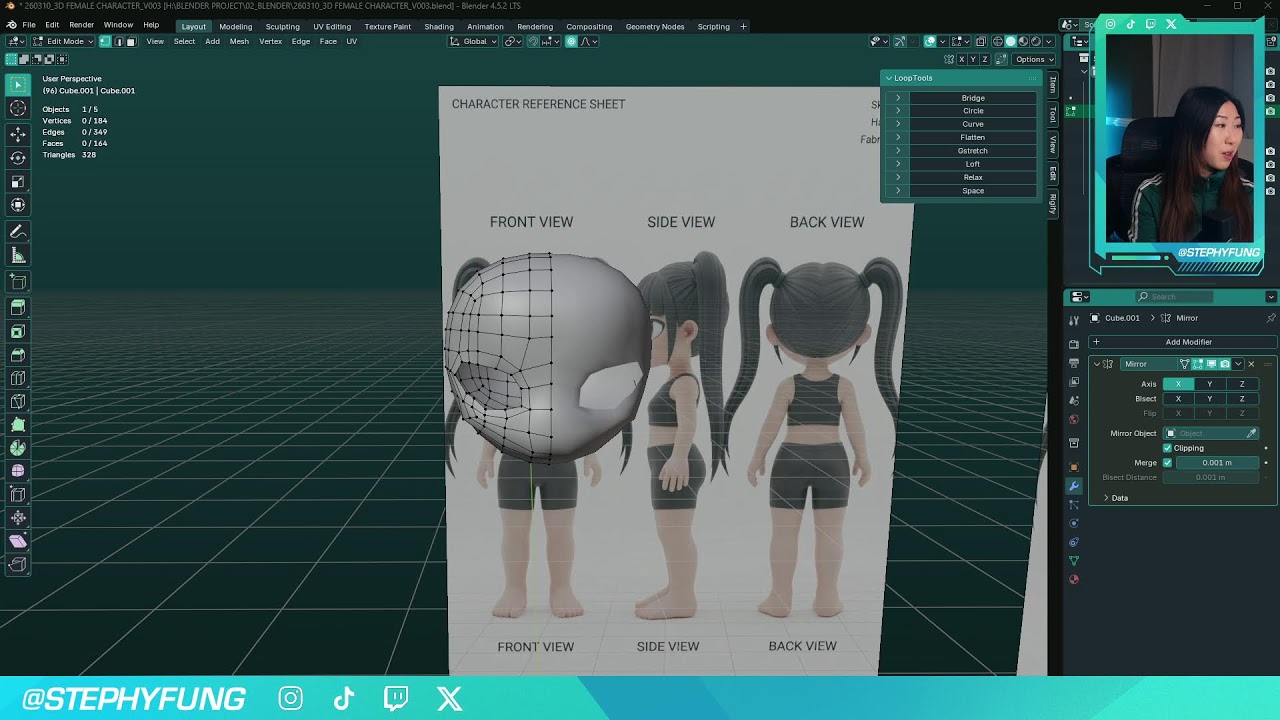Toggle Mirror Axis X
This screenshot has width=1280, height=720.
click(x=1178, y=384)
